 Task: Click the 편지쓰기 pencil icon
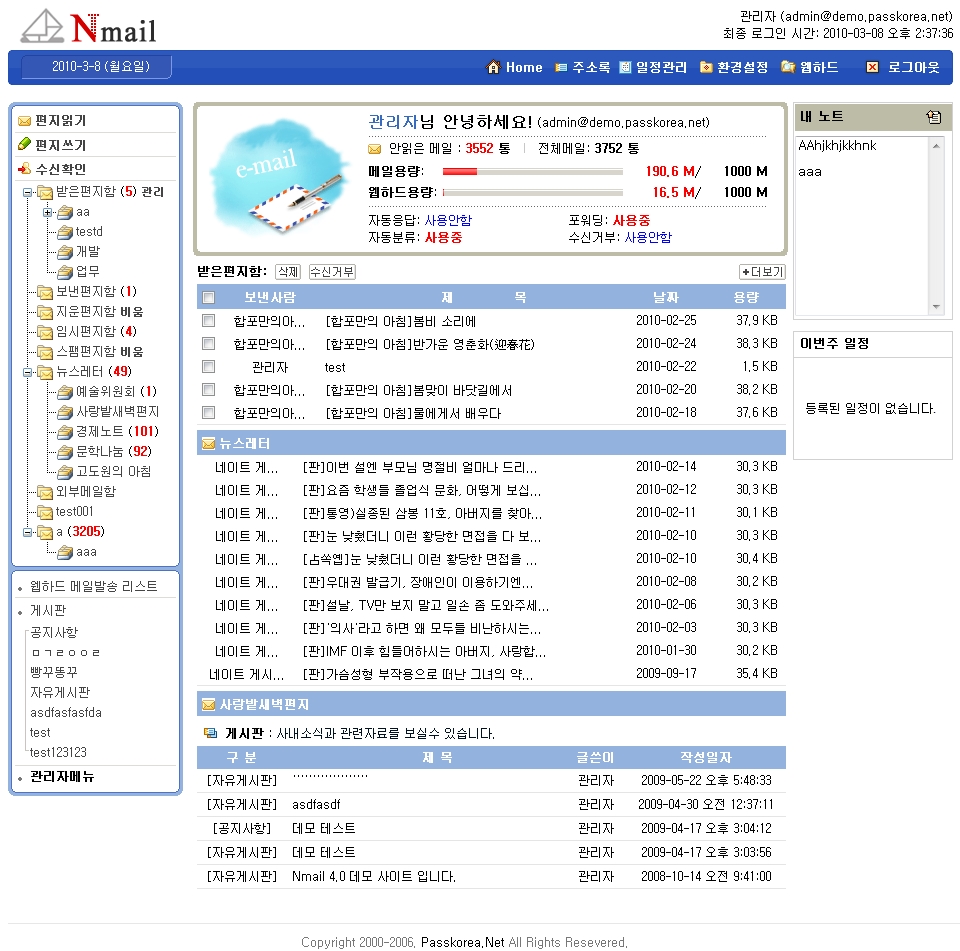pos(25,145)
